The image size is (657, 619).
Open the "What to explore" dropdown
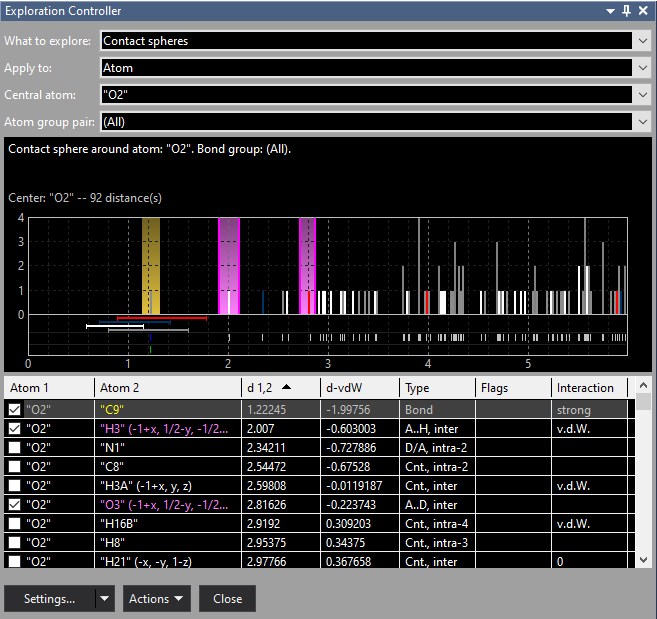point(640,41)
